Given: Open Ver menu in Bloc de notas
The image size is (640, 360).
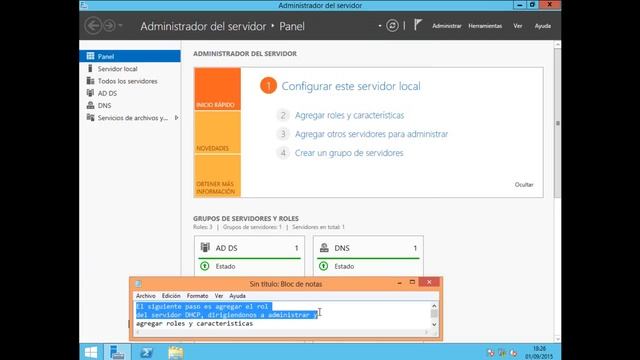Looking at the screenshot, I should [x=219, y=296].
